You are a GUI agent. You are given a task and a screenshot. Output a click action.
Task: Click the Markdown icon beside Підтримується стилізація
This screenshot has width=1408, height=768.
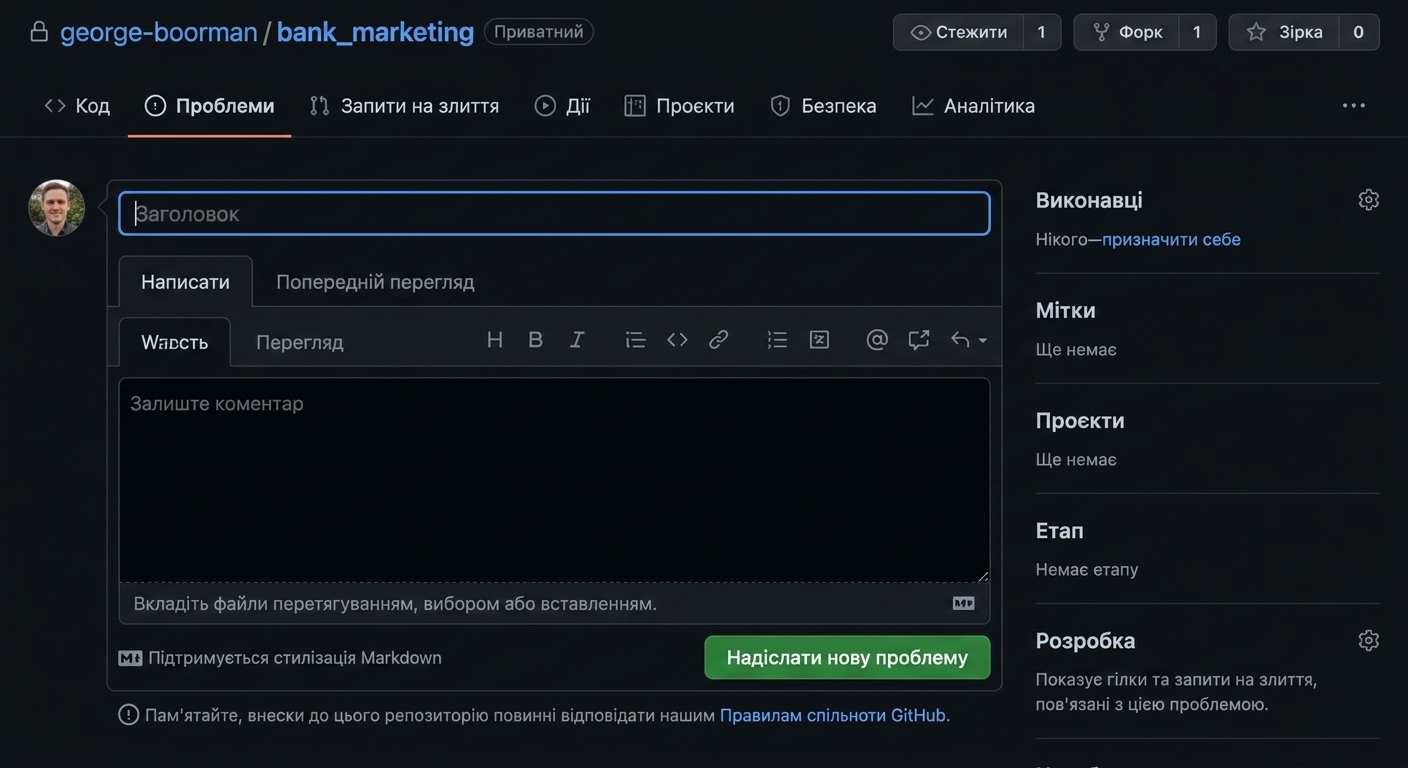(130, 658)
